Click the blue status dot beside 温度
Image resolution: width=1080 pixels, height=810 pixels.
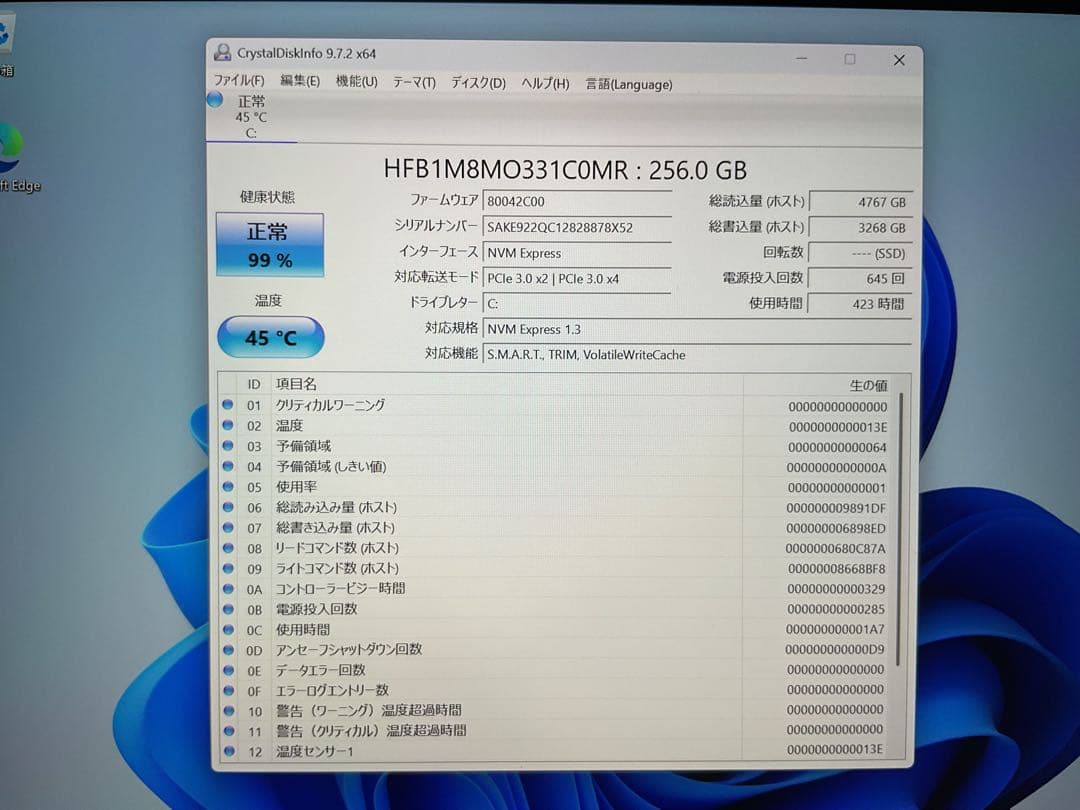(x=230, y=426)
